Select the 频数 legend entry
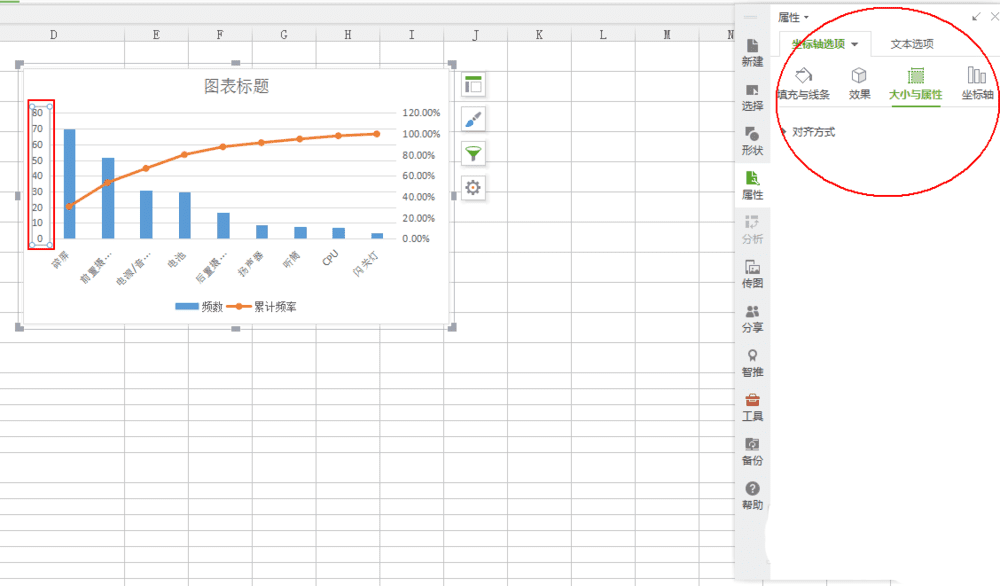This screenshot has width=1000, height=586. click(199, 307)
